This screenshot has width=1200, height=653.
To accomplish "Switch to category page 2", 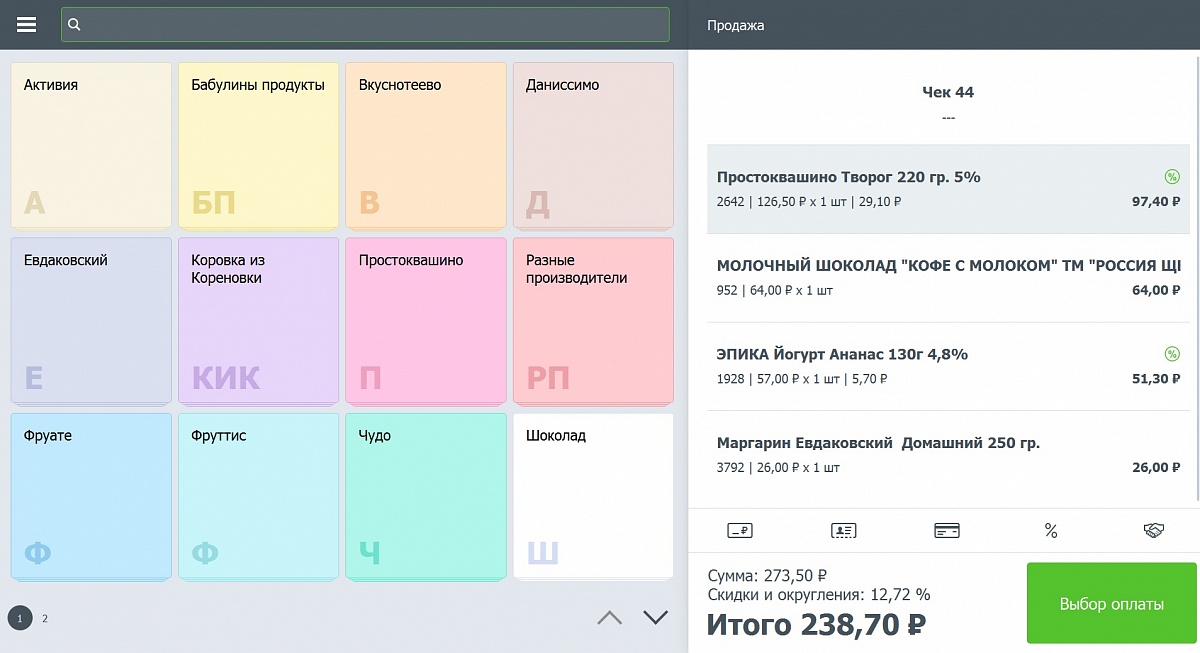I will [x=45, y=618].
